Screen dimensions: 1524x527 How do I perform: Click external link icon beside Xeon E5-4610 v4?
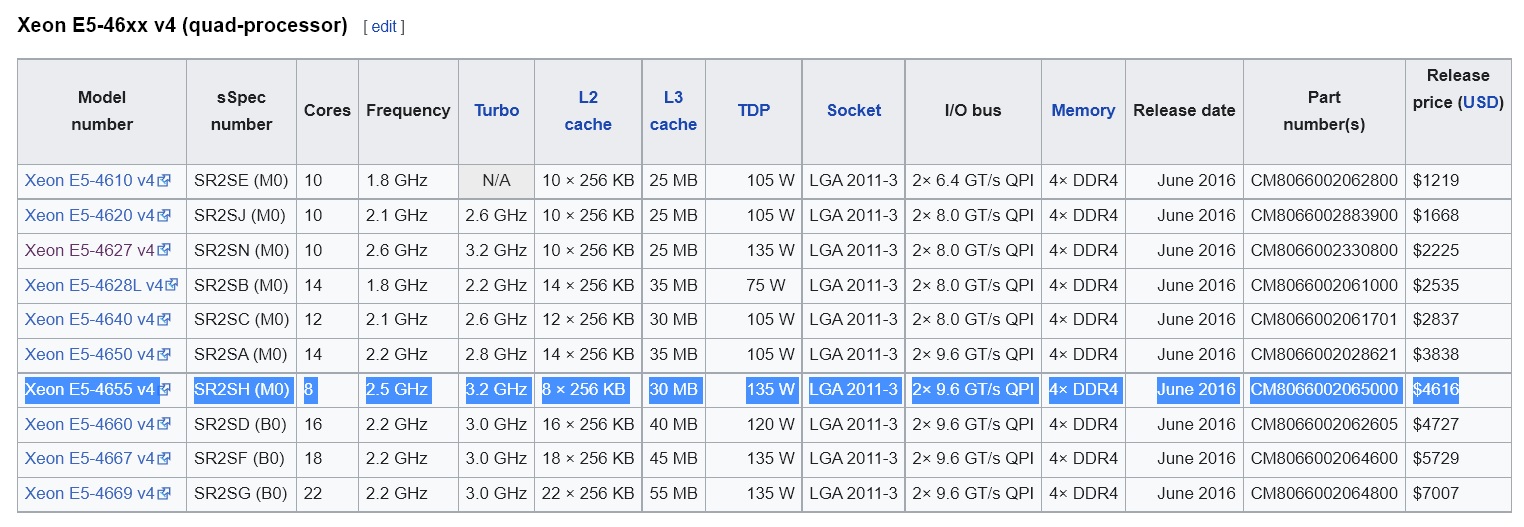tap(164, 181)
